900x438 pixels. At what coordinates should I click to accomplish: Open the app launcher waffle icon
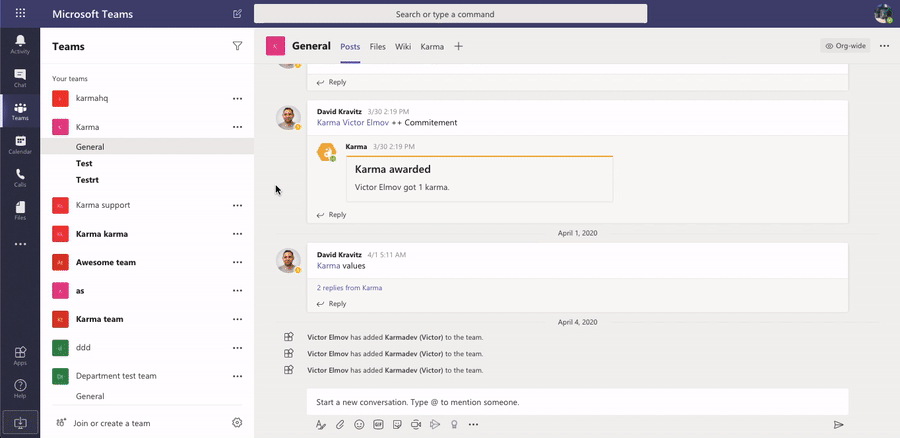(20, 13)
